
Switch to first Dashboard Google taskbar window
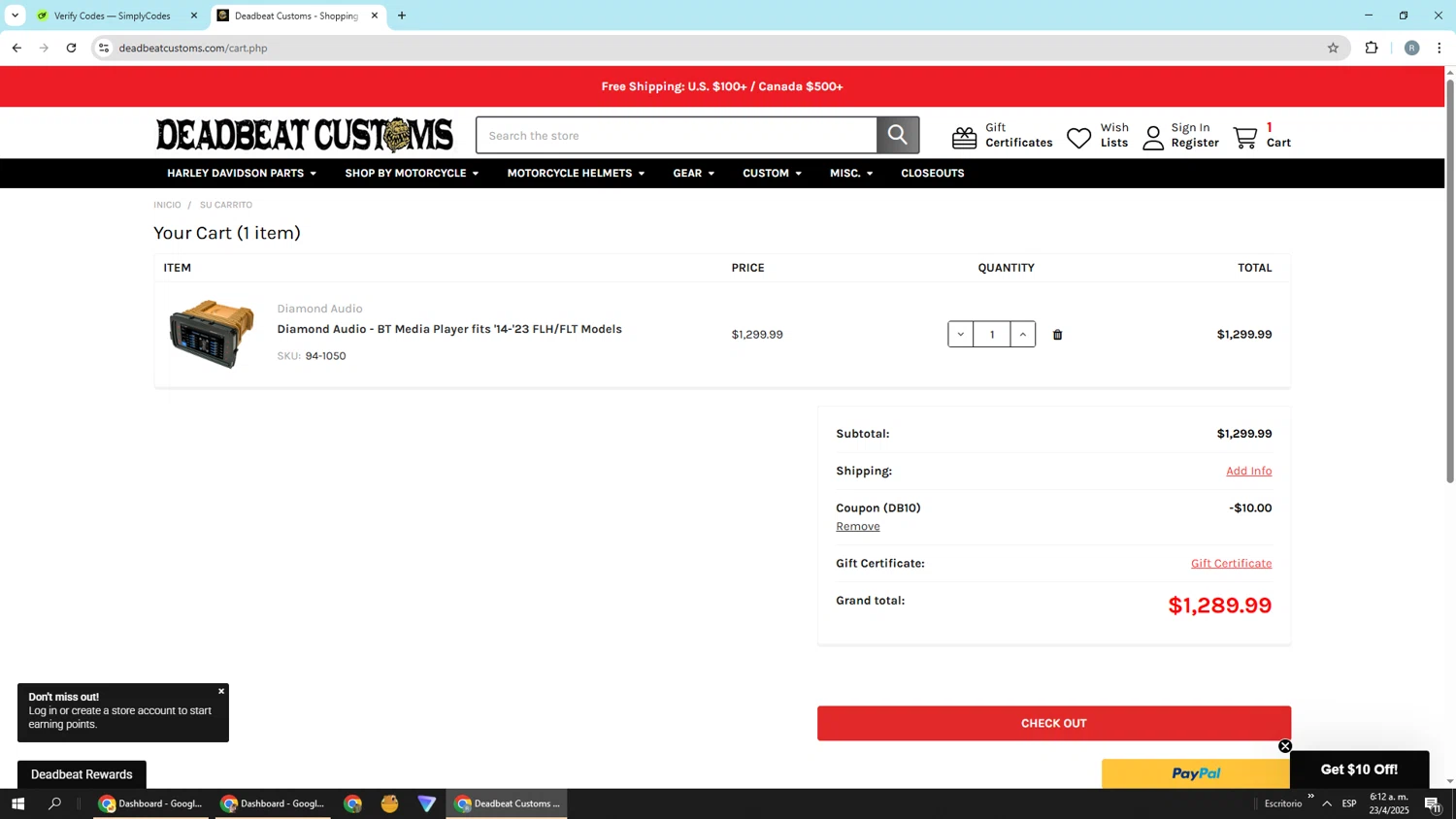click(150, 803)
